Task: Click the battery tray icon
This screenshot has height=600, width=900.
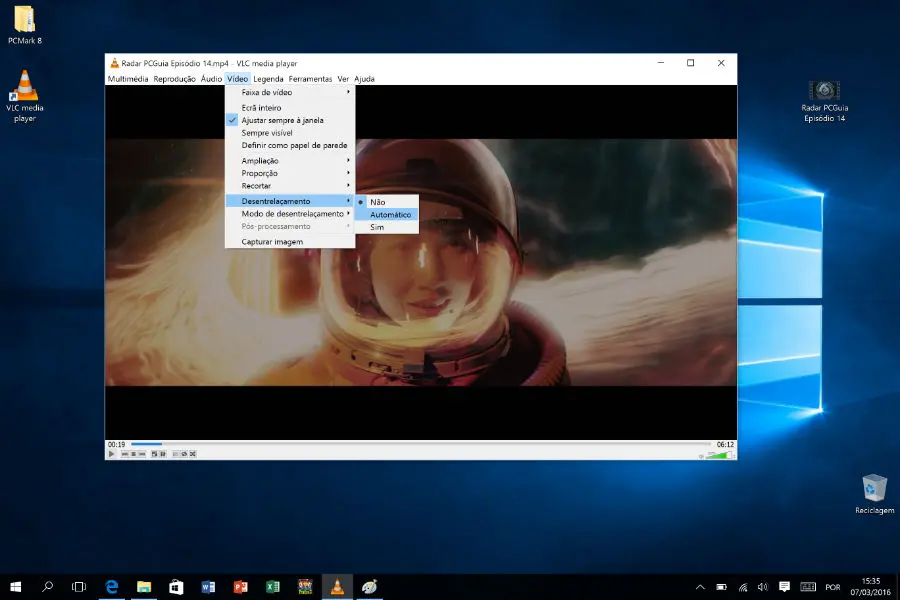Action: tap(721, 587)
